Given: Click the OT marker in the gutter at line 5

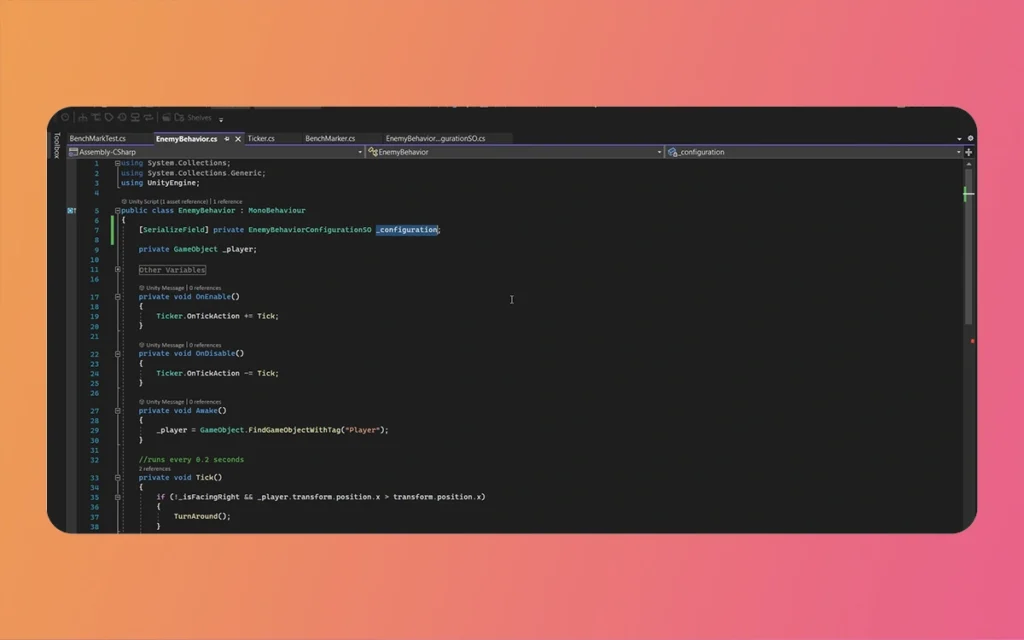Looking at the screenshot, I should (70, 210).
